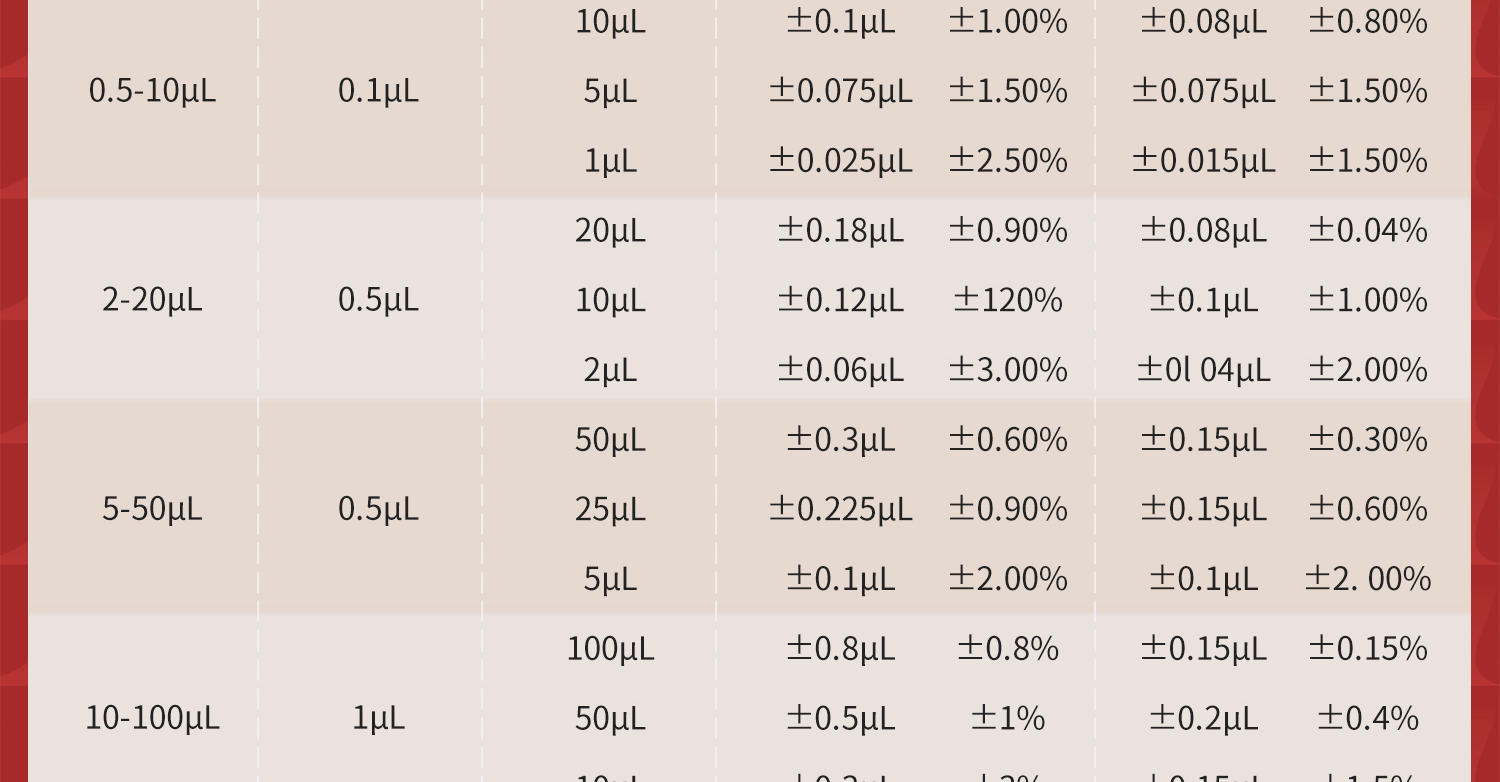Screen dimensions: 1500x782
Task: Select the ±0.80% value
Action: click(x=1367, y=21)
